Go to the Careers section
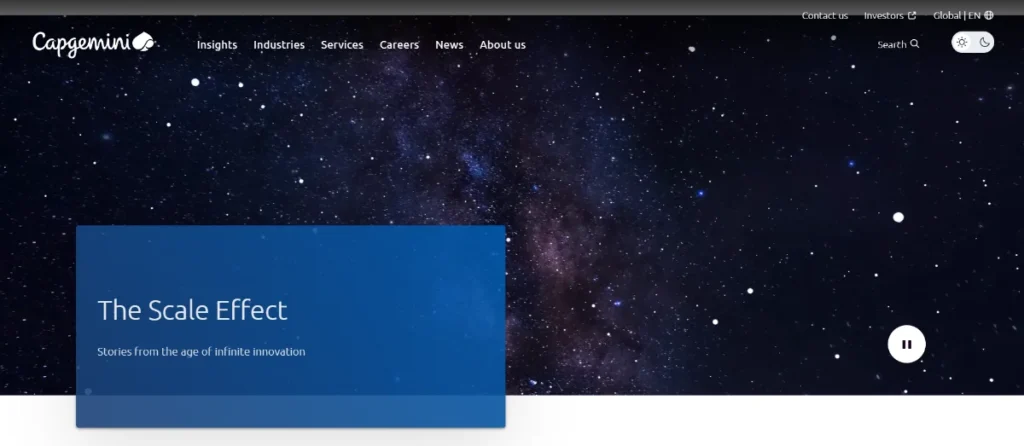 point(399,45)
